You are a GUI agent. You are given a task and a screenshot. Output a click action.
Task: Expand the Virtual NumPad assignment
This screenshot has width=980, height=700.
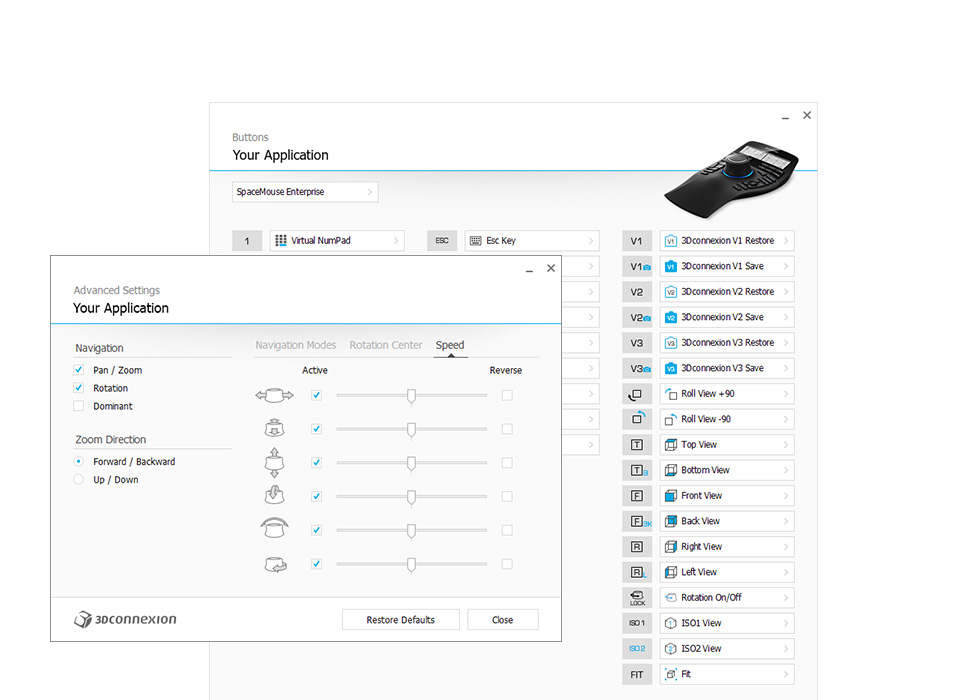(337, 241)
